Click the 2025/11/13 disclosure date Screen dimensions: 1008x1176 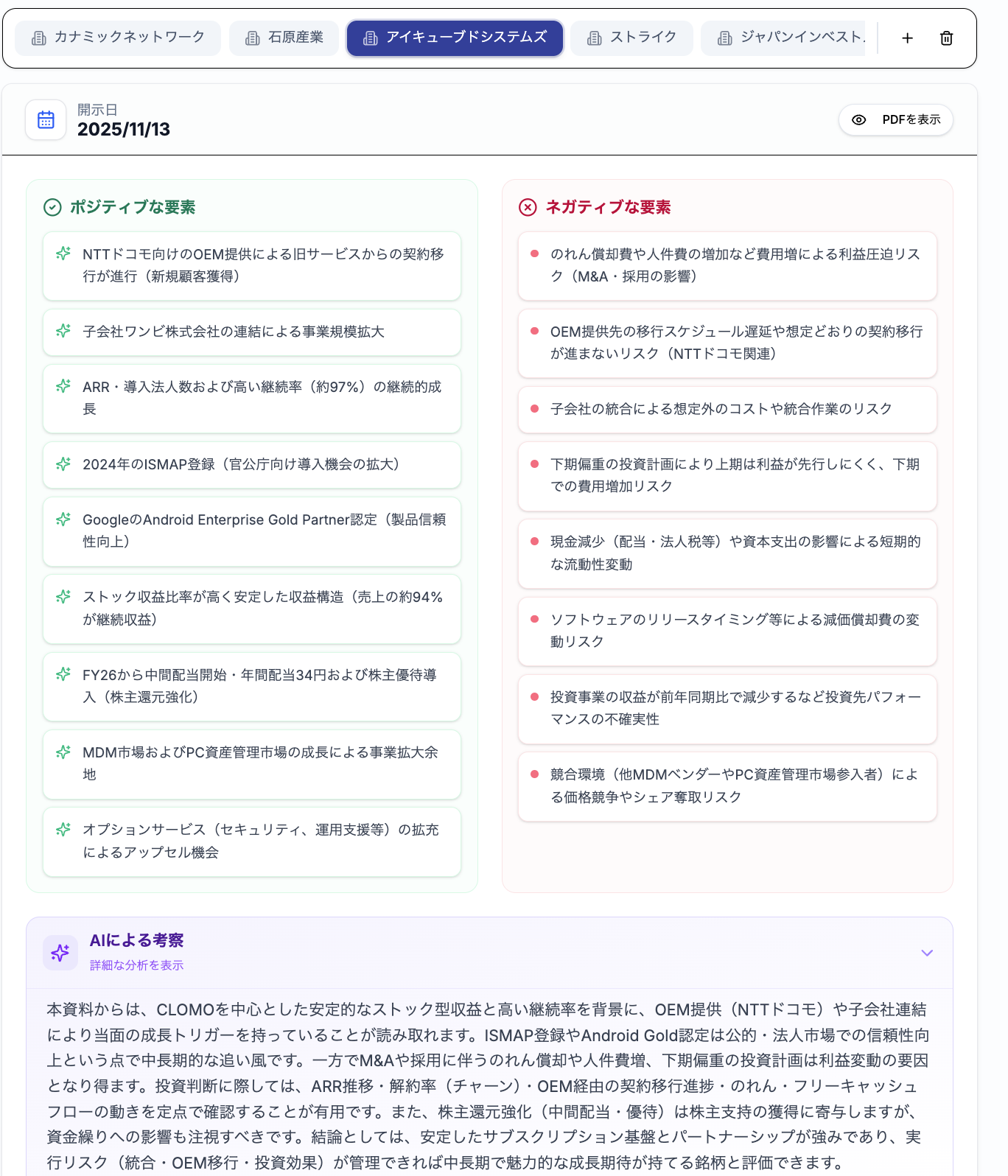(124, 130)
